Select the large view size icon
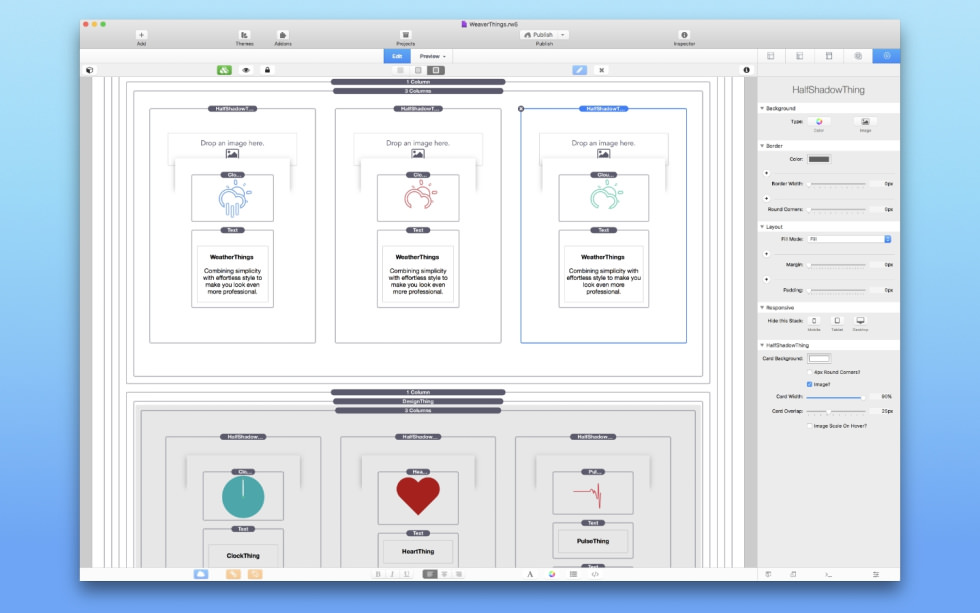980x613 pixels. 436,70
